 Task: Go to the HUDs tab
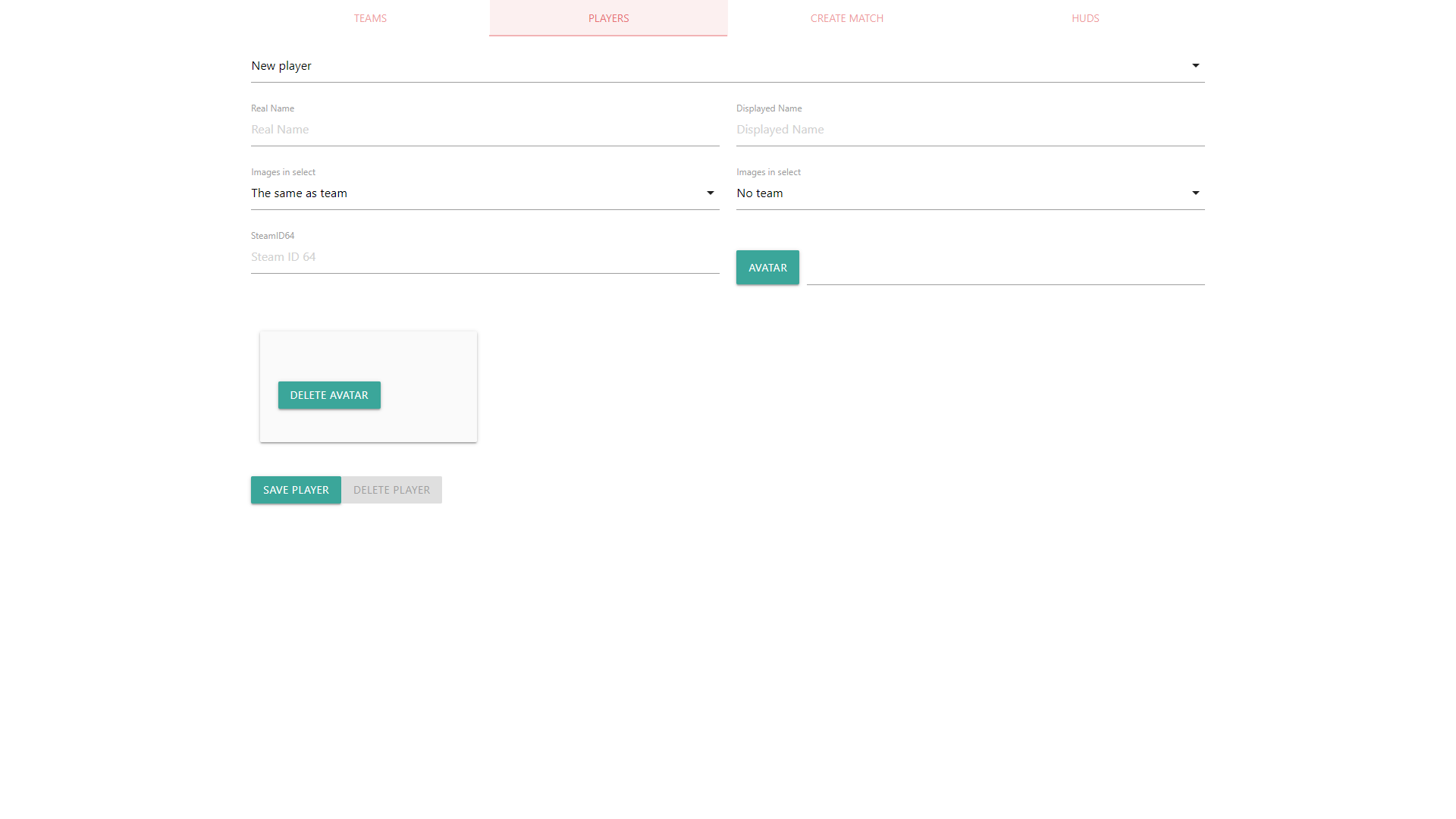pyautogui.click(x=1084, y=18)
